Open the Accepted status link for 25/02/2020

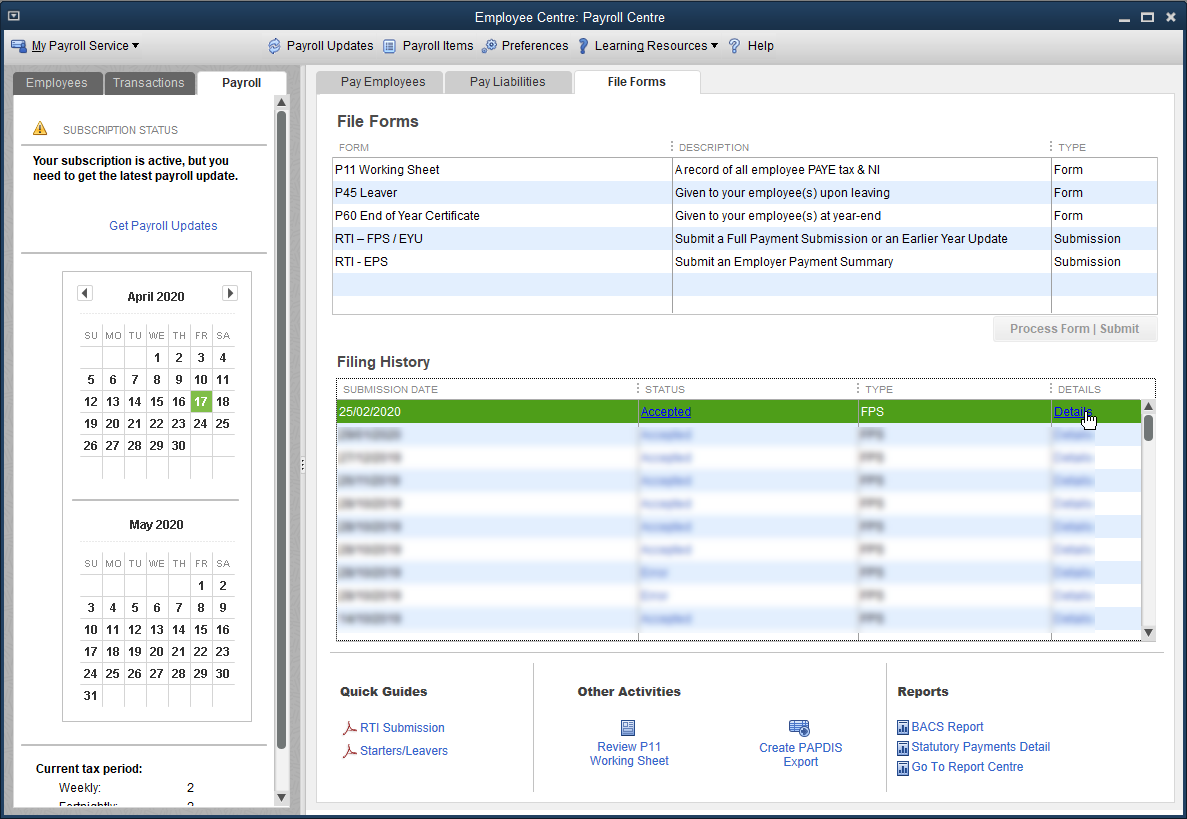(x=665, y=412)
